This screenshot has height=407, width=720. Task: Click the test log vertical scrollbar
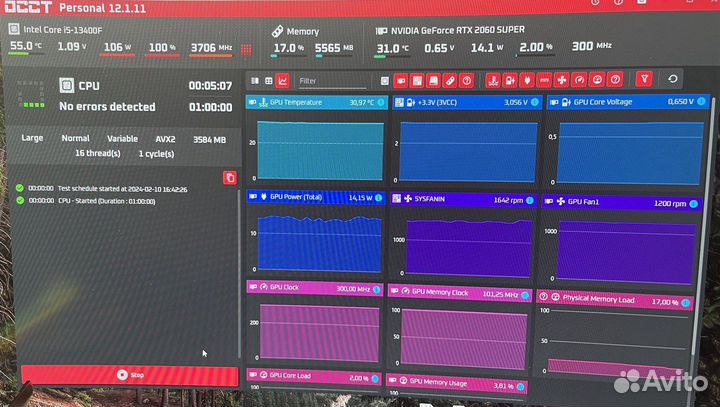(x=238, y=273)
